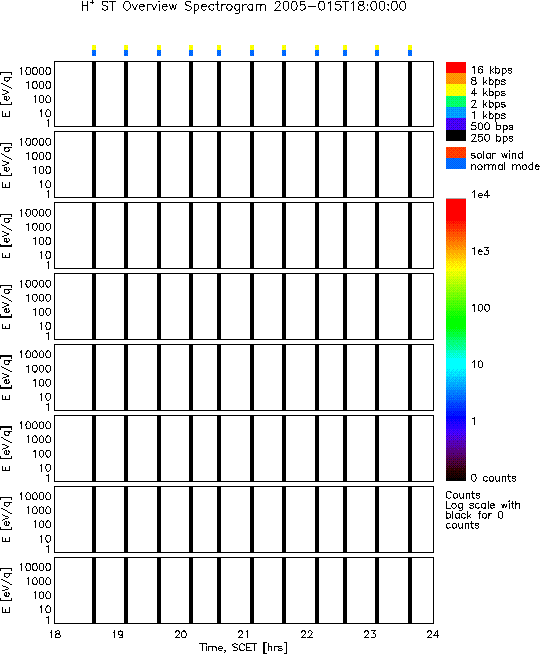The image size is (540, 654).
Task: Click the '20' time axis tick label
Action: click(x=181, y=634)
